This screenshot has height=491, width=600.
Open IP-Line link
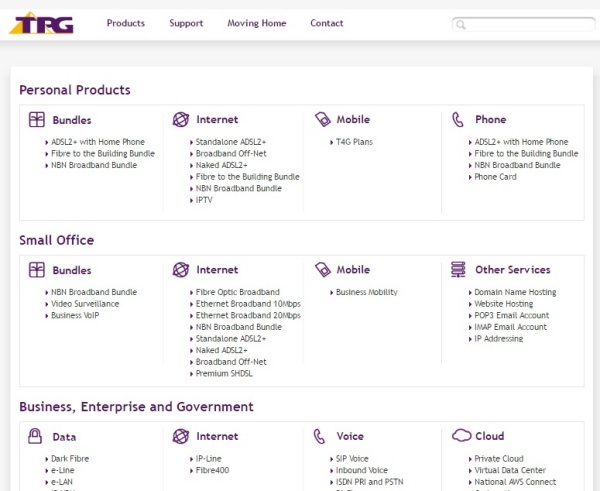click(x=209, y=459)
